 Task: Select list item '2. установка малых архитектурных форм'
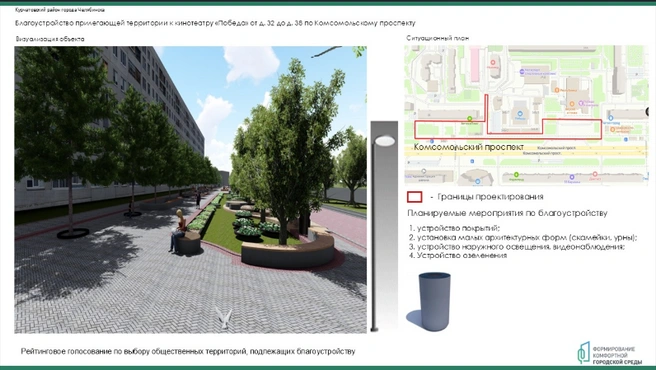(x=523, y=238)
